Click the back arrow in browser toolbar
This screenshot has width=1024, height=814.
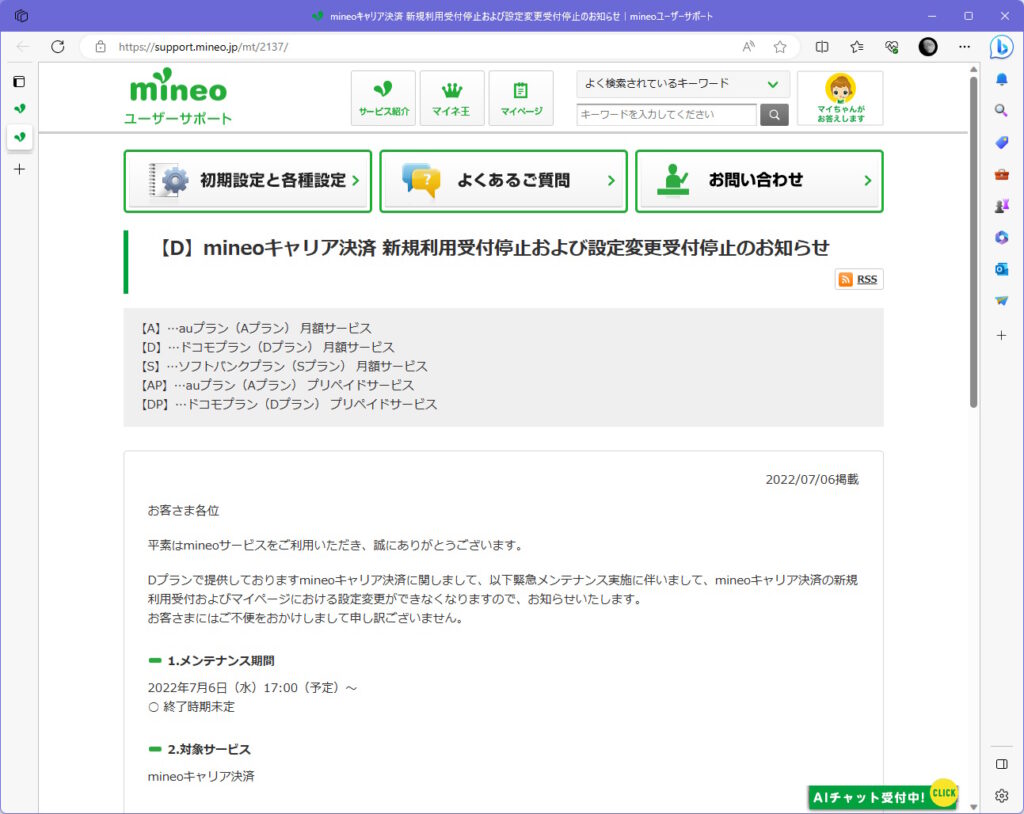click(x=23, y=46)
